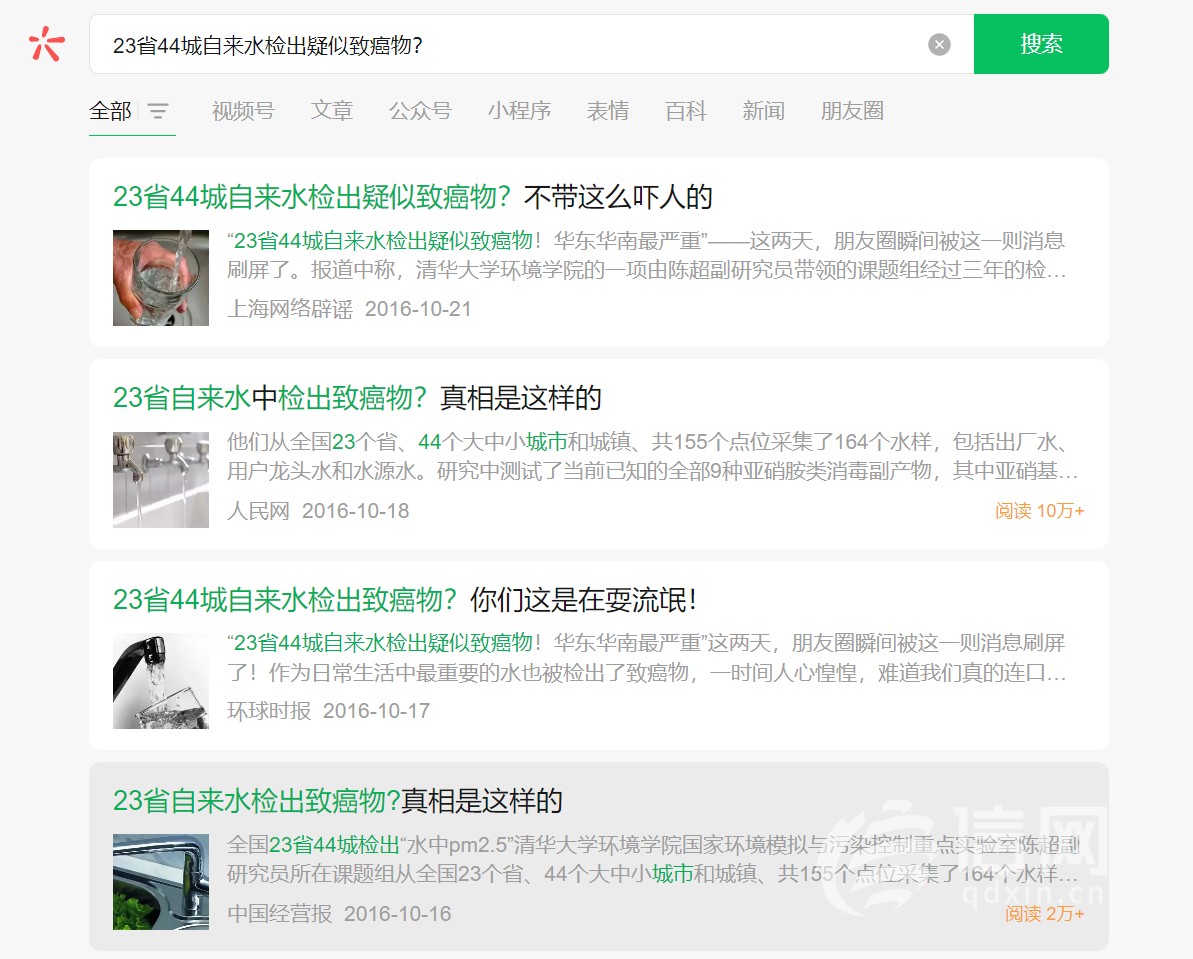Go to the 小程序 tab
The height and width of the screenshot is (959, 1193).
(x=519, y=111)
